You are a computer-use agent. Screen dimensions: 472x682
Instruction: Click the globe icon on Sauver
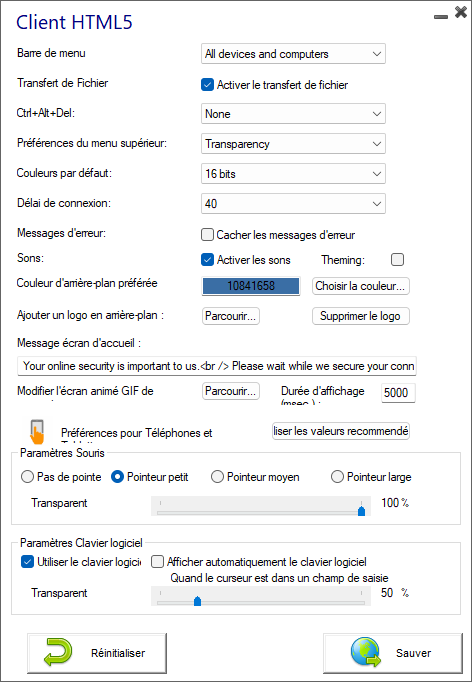click(x=366, y=652)
